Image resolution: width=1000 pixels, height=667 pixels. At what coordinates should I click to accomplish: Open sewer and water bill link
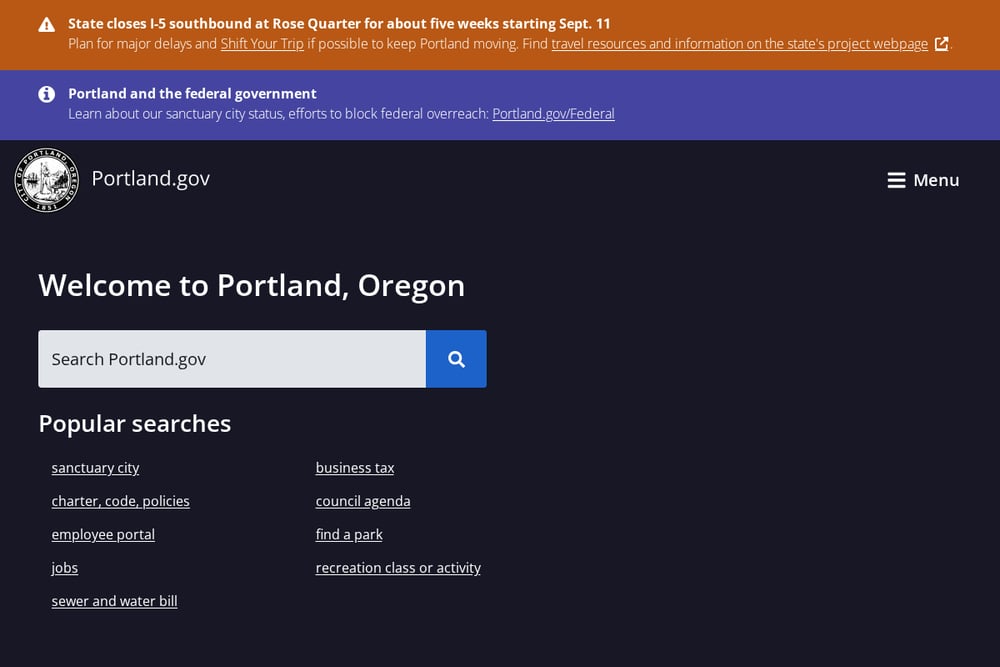coord(114,601)
